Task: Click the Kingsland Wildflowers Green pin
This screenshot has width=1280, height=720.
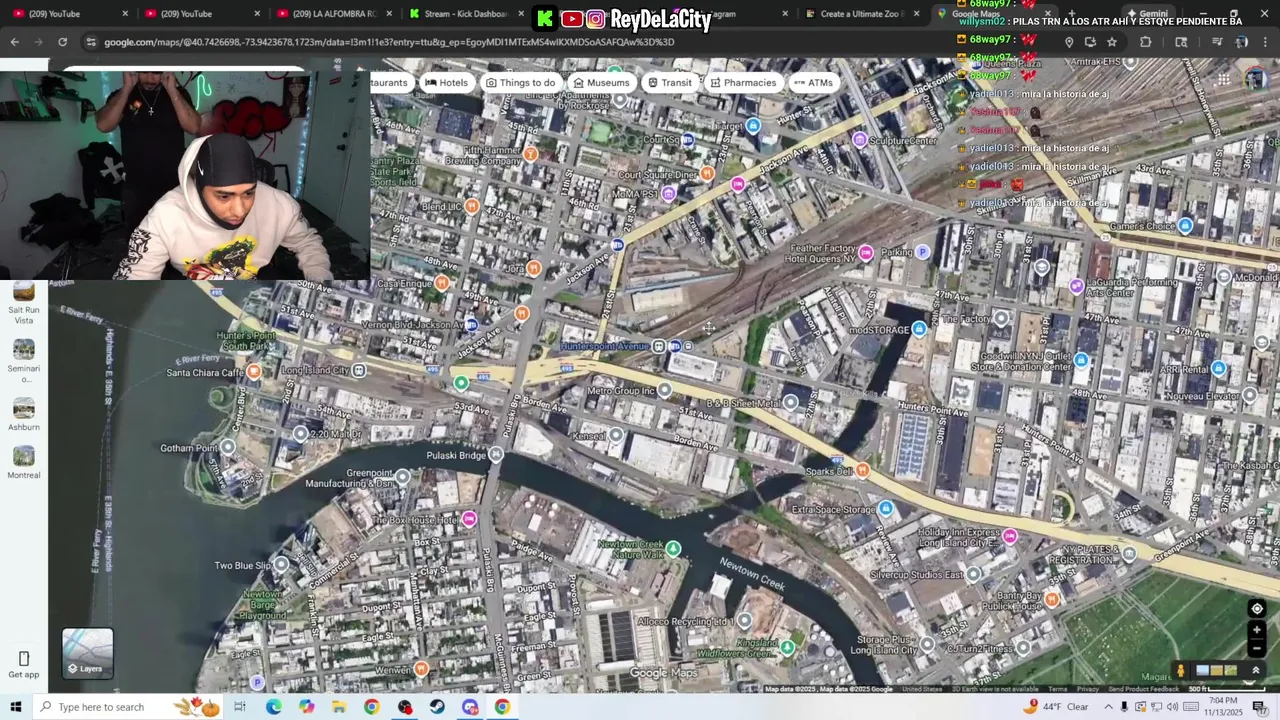Action: (x=787, y=647)
